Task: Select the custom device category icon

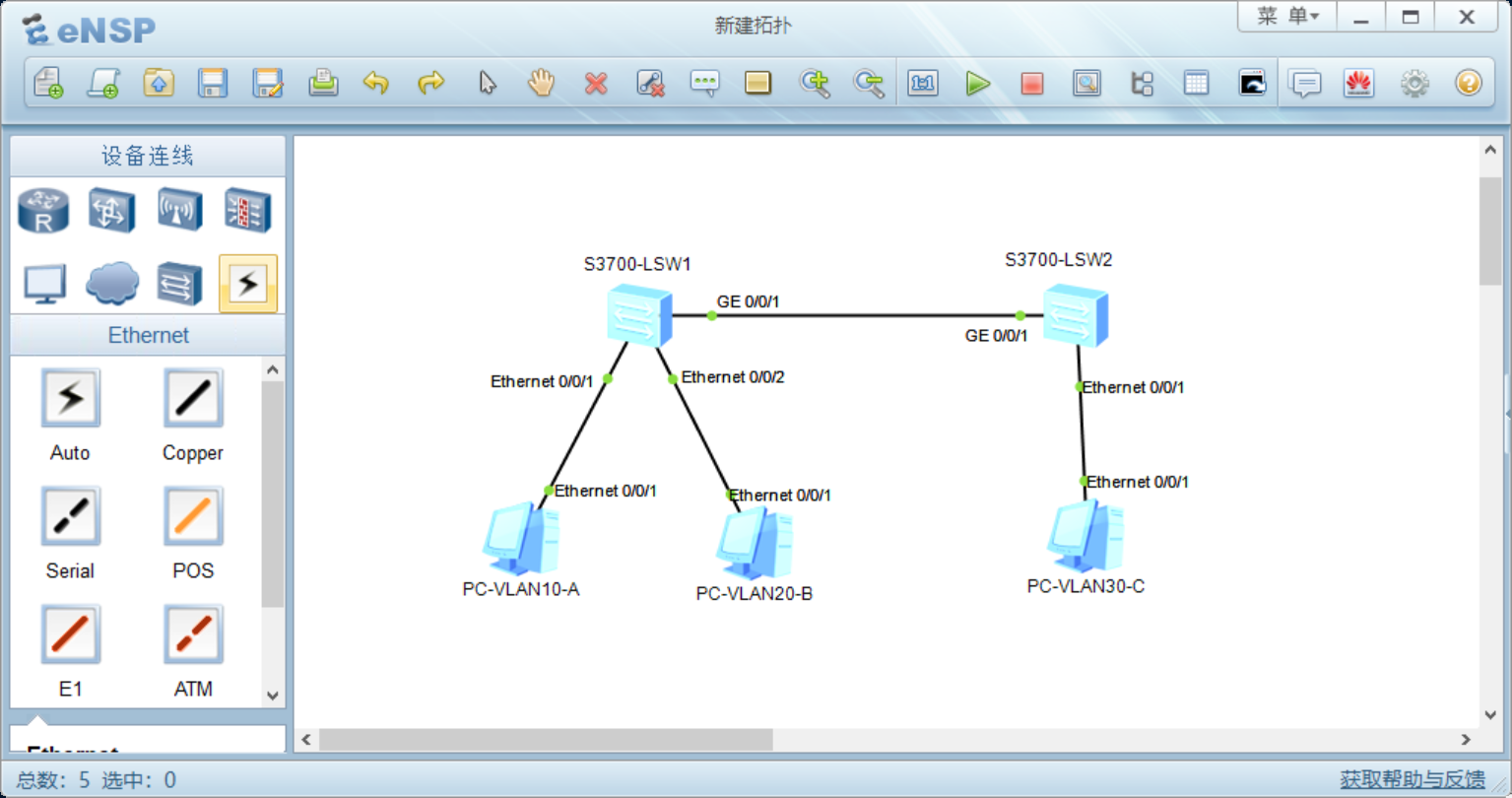Action: point(179,284)
